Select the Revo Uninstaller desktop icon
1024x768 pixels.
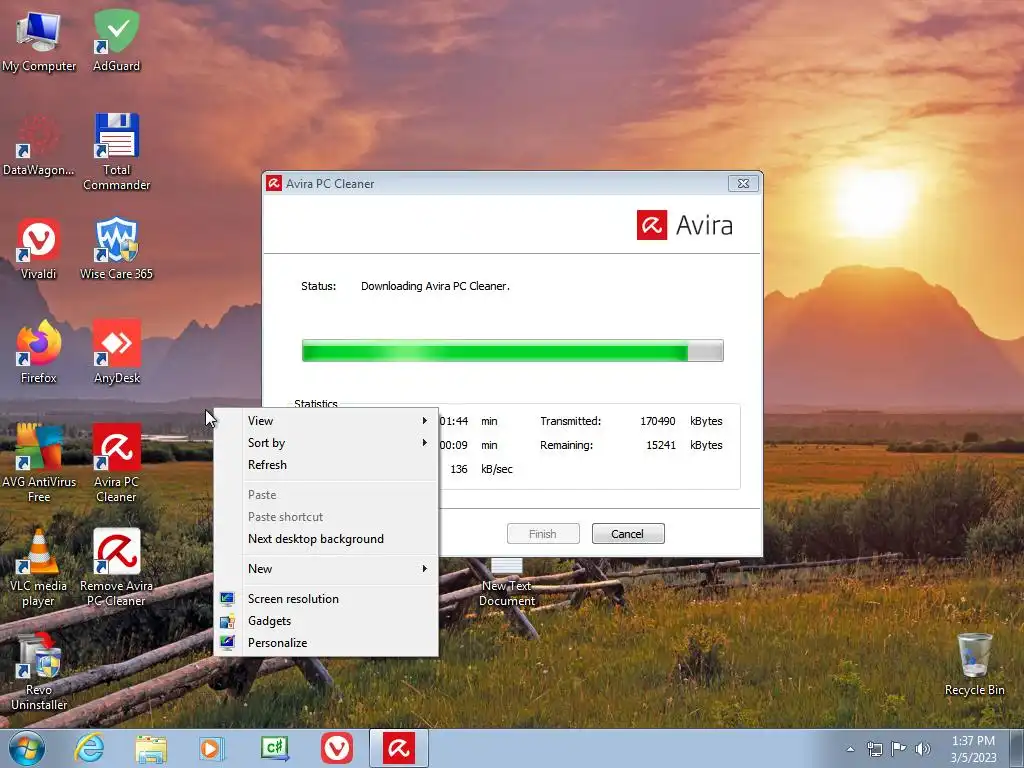coord(39,671)
